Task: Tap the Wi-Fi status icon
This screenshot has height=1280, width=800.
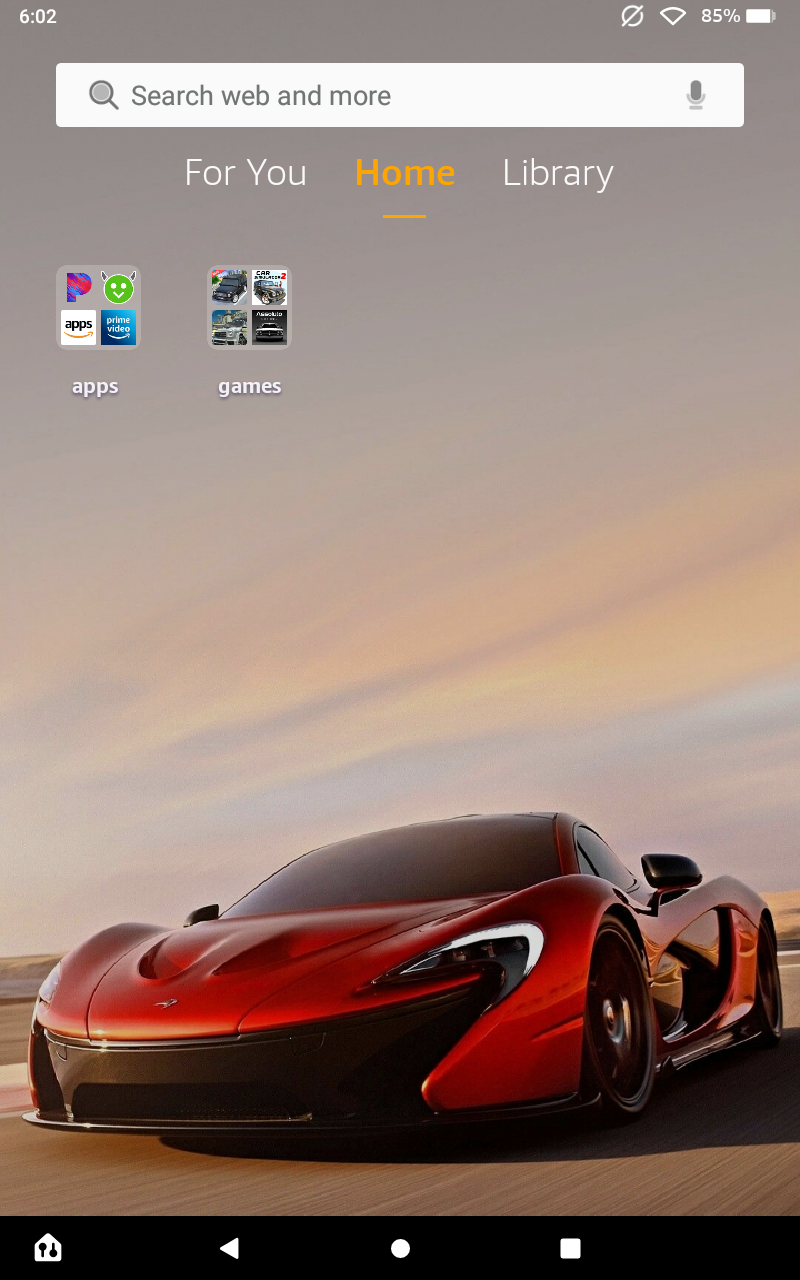Action: tap(673, 16)
